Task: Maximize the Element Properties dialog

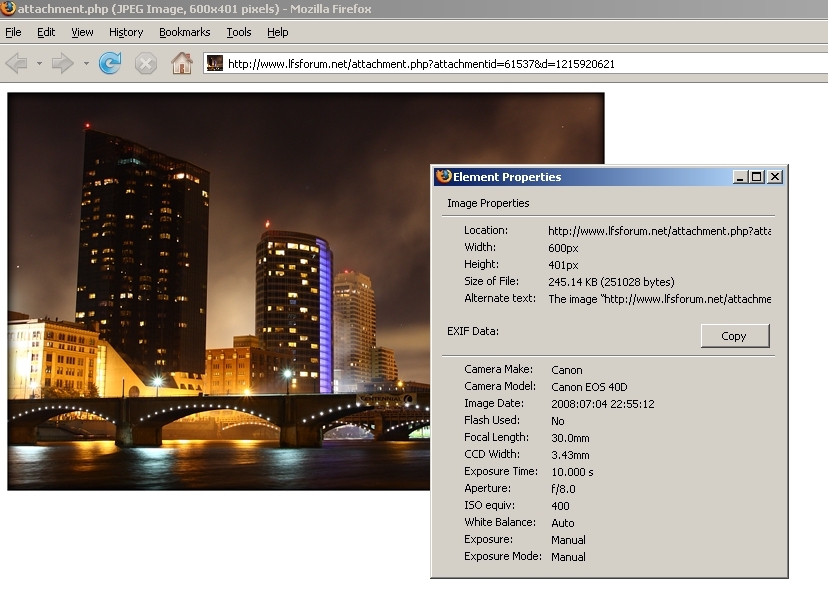Action: pos(757,177)
